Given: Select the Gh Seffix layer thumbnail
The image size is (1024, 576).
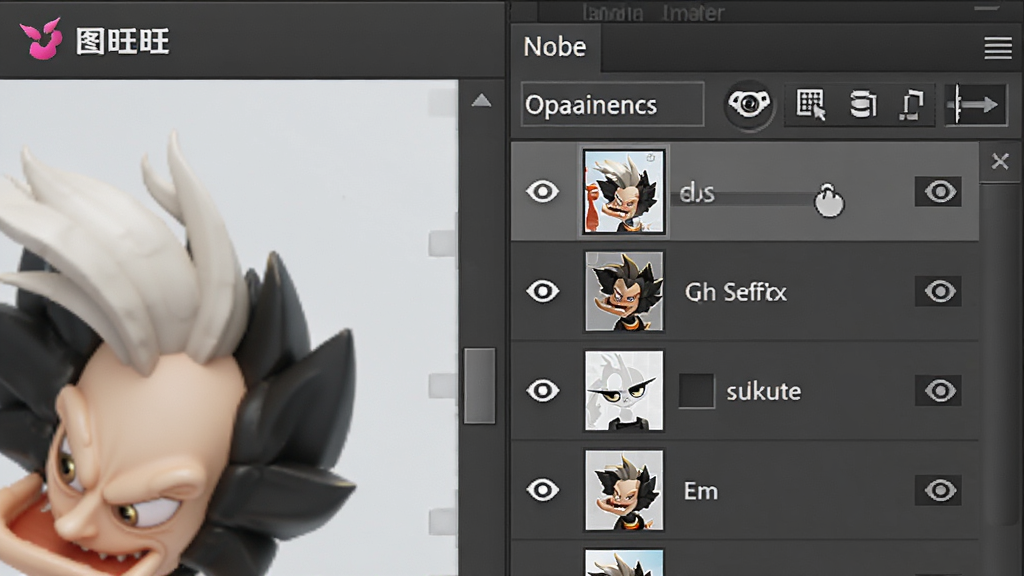Looking at the screenshot, I should click(x=624, y=291).
